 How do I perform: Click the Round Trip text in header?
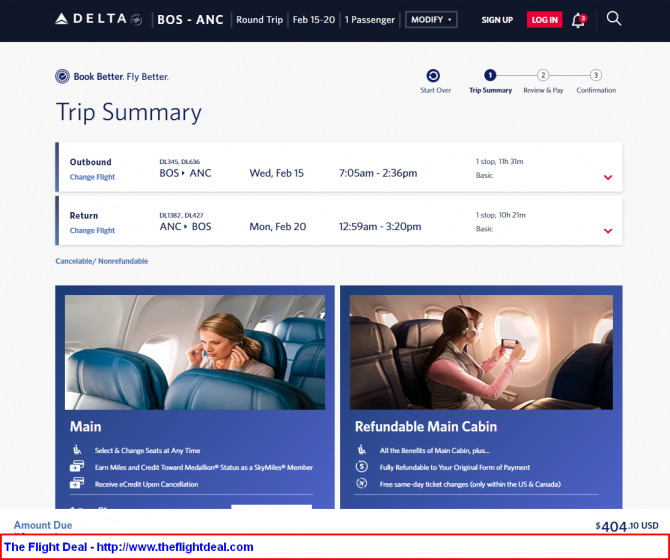coord(259,20)
